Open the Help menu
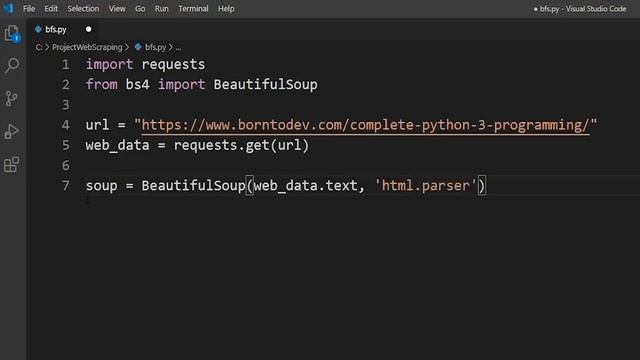 click(x=226, y=9)
